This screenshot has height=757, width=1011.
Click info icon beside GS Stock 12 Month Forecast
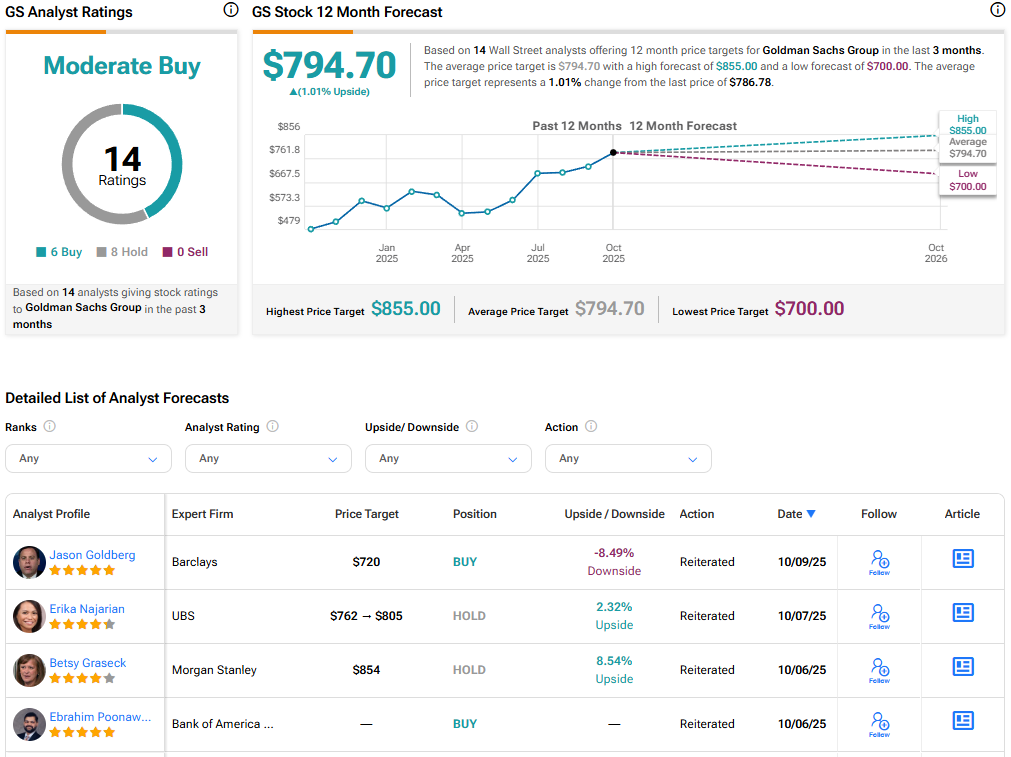coord(997,10)
